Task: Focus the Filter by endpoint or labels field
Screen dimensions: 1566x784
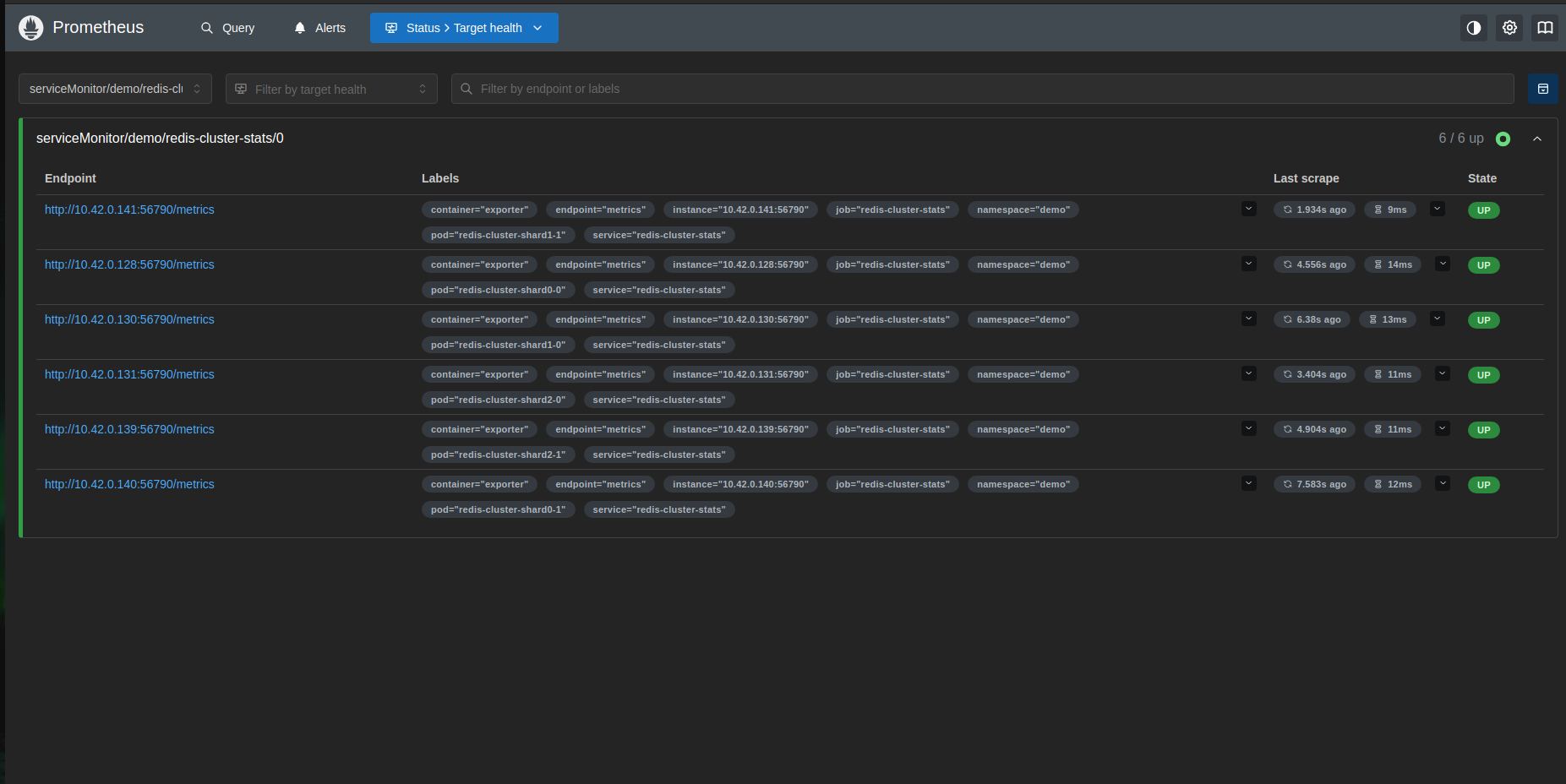Action: 982,89
